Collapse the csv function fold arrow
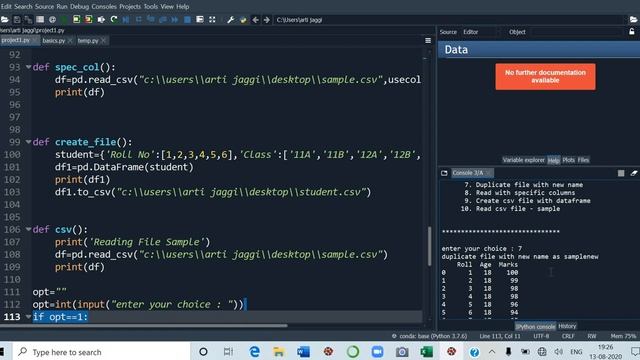The width and height of the screenshot is (640, 360). (28, 229)
